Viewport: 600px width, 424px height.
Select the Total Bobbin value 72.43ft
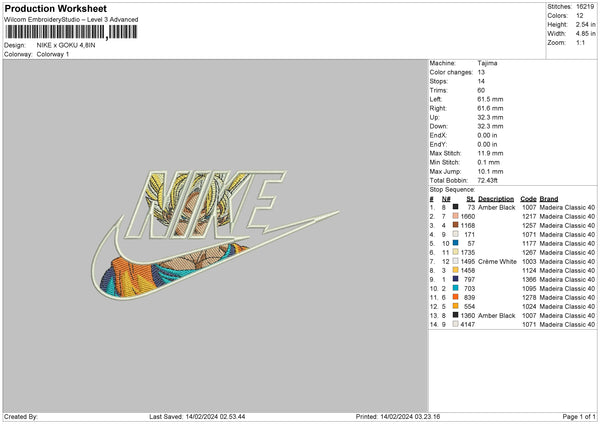pyautogui.click(x=488, y=180)
